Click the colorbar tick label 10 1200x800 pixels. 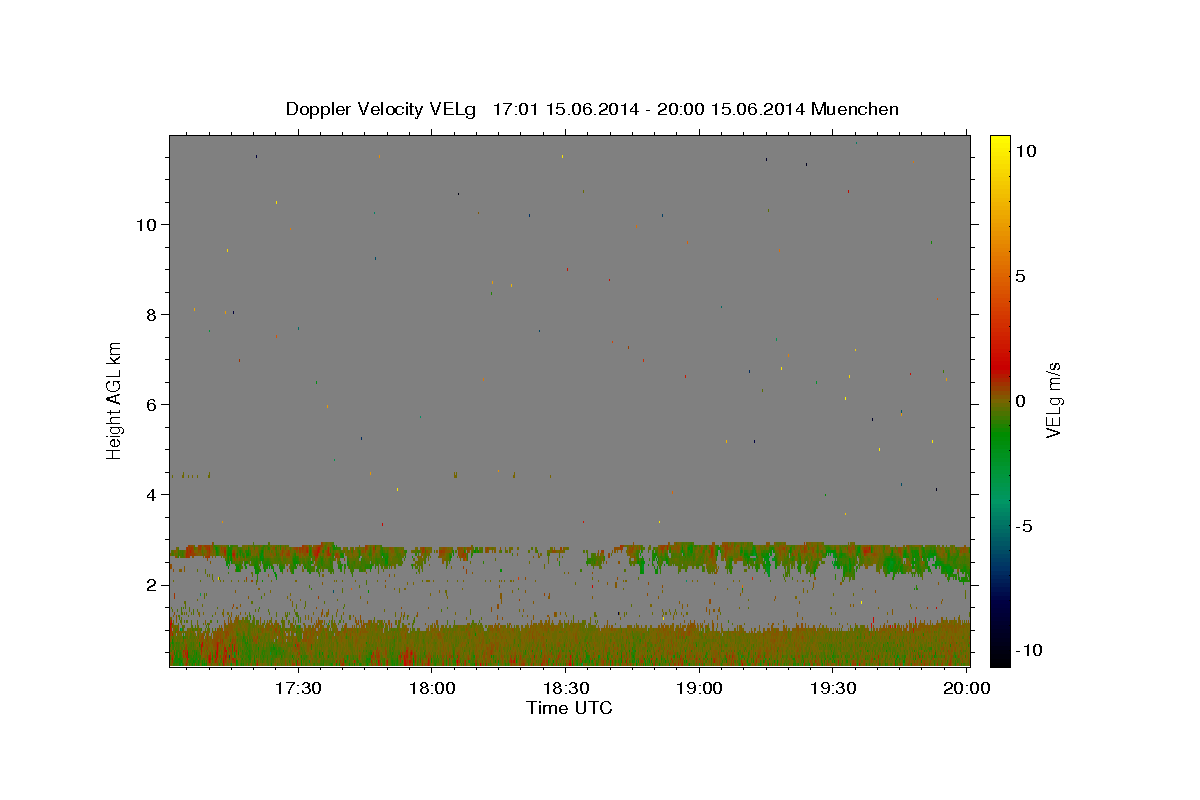[x=1025, y=150]
